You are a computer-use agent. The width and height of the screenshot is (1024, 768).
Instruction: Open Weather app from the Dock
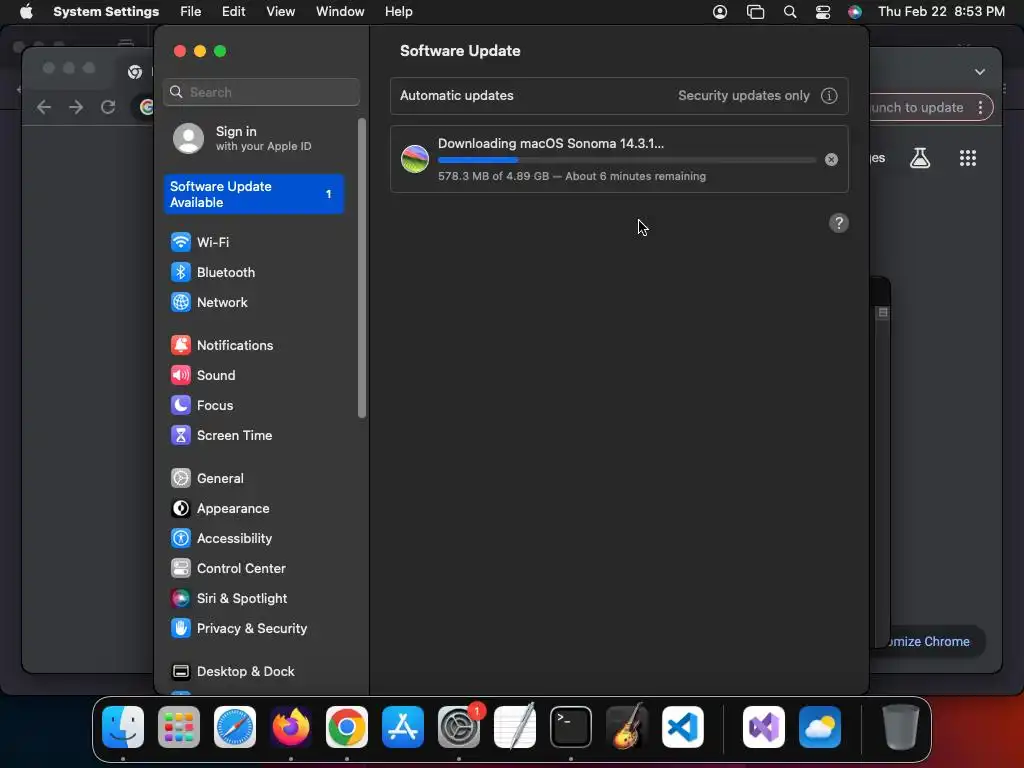click(x=820, y=727)
